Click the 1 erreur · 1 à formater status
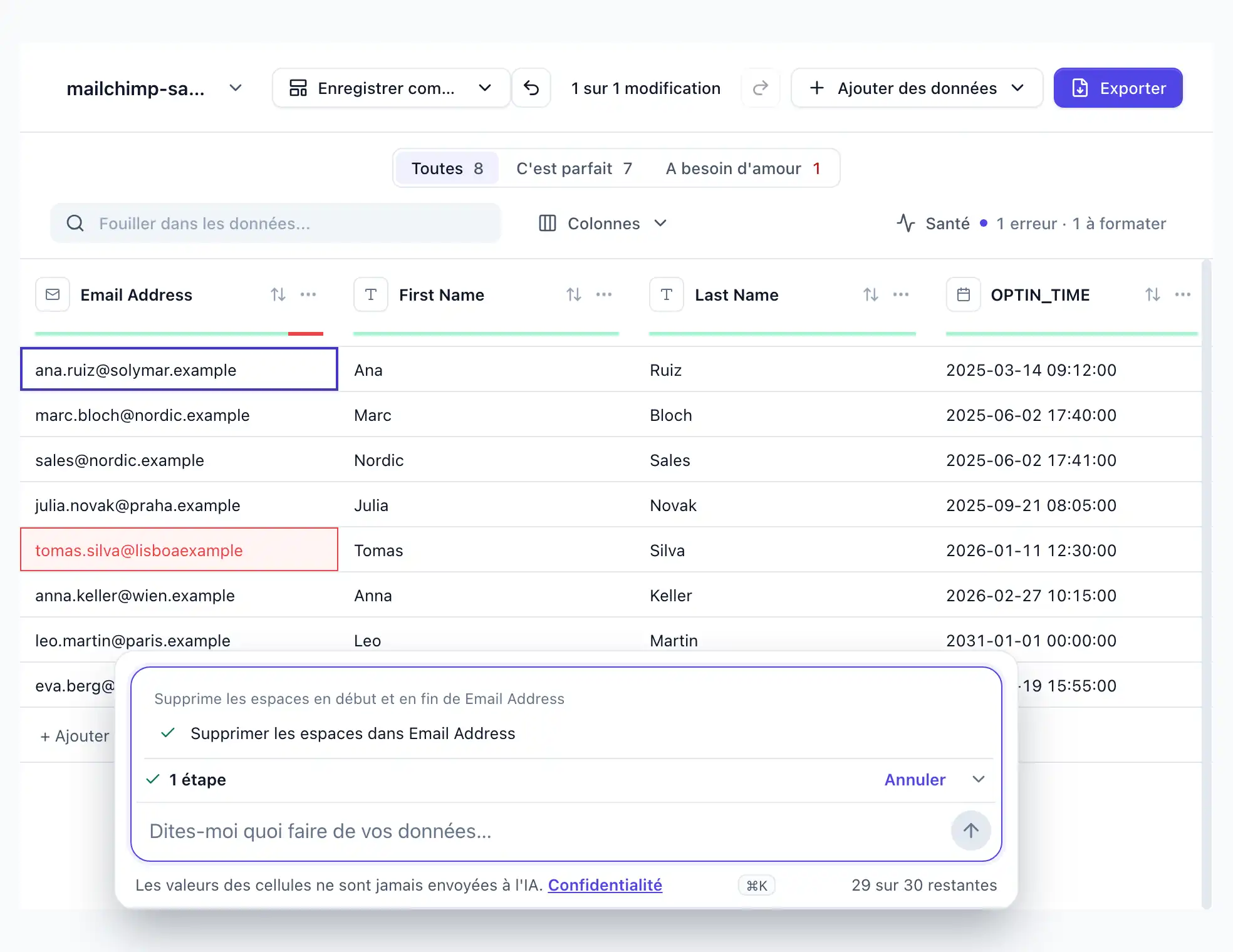This screenshot has height=952, width=1233. (x=1081, y=224)
